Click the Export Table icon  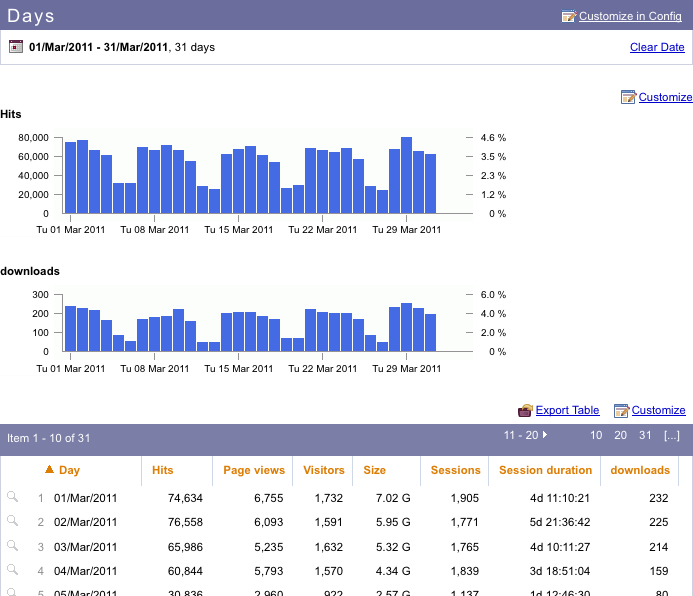click(x=525, y=410)
